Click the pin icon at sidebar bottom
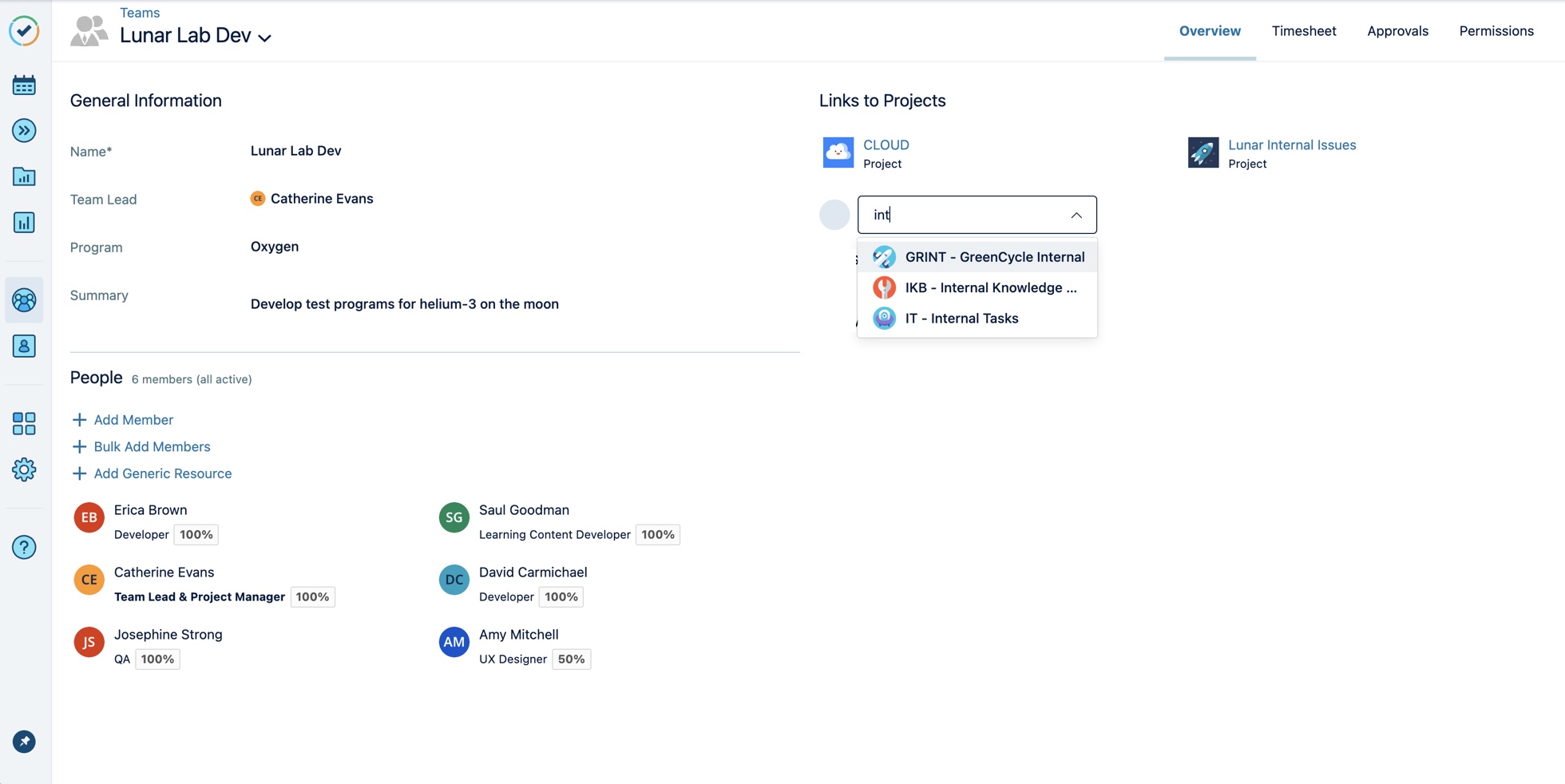The image size is (1565, 784). [x=24, y=742]
